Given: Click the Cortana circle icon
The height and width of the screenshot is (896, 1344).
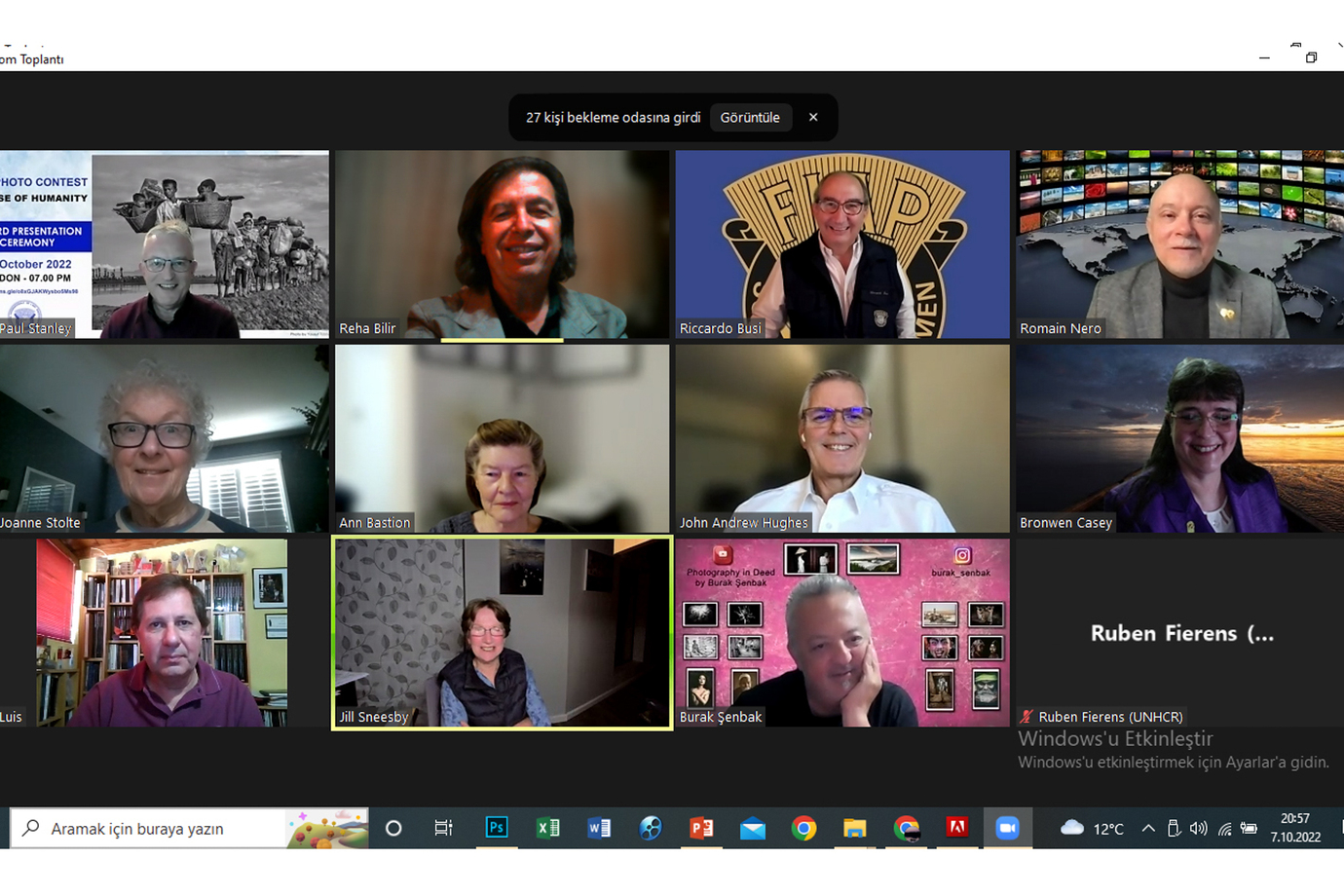Looking at the screenshot, I should coord(393,828).
